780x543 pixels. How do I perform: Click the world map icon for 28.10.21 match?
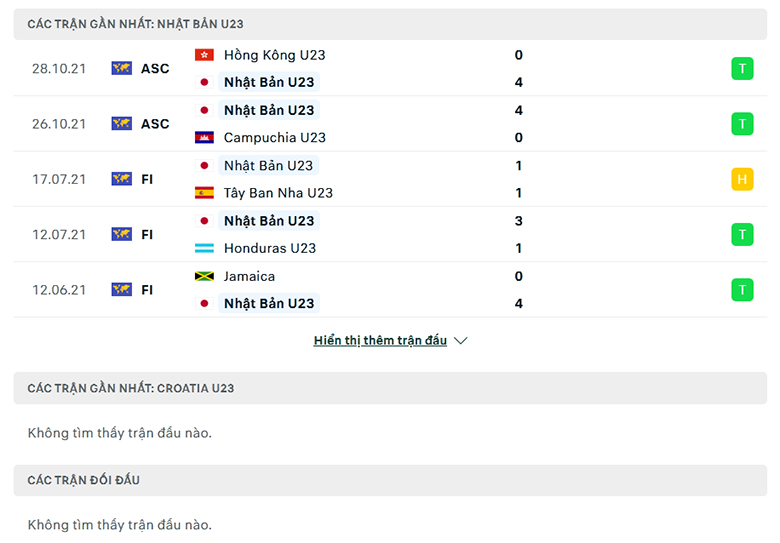coord(121,68)
